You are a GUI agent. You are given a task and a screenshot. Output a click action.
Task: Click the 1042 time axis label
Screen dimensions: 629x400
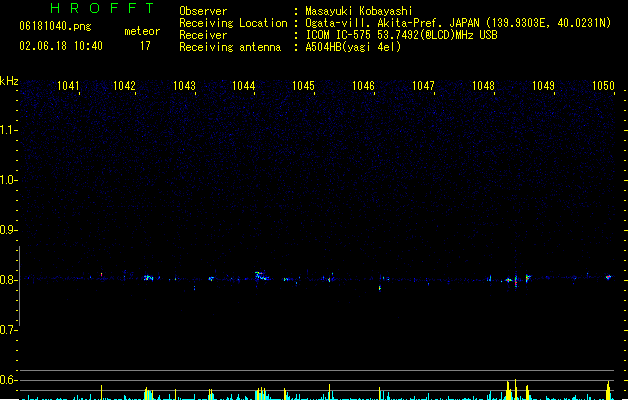click(124, 86)
